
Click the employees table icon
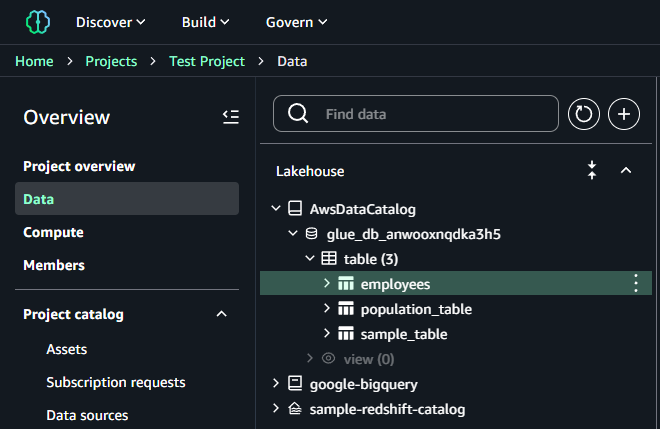(x=346, y=283)
